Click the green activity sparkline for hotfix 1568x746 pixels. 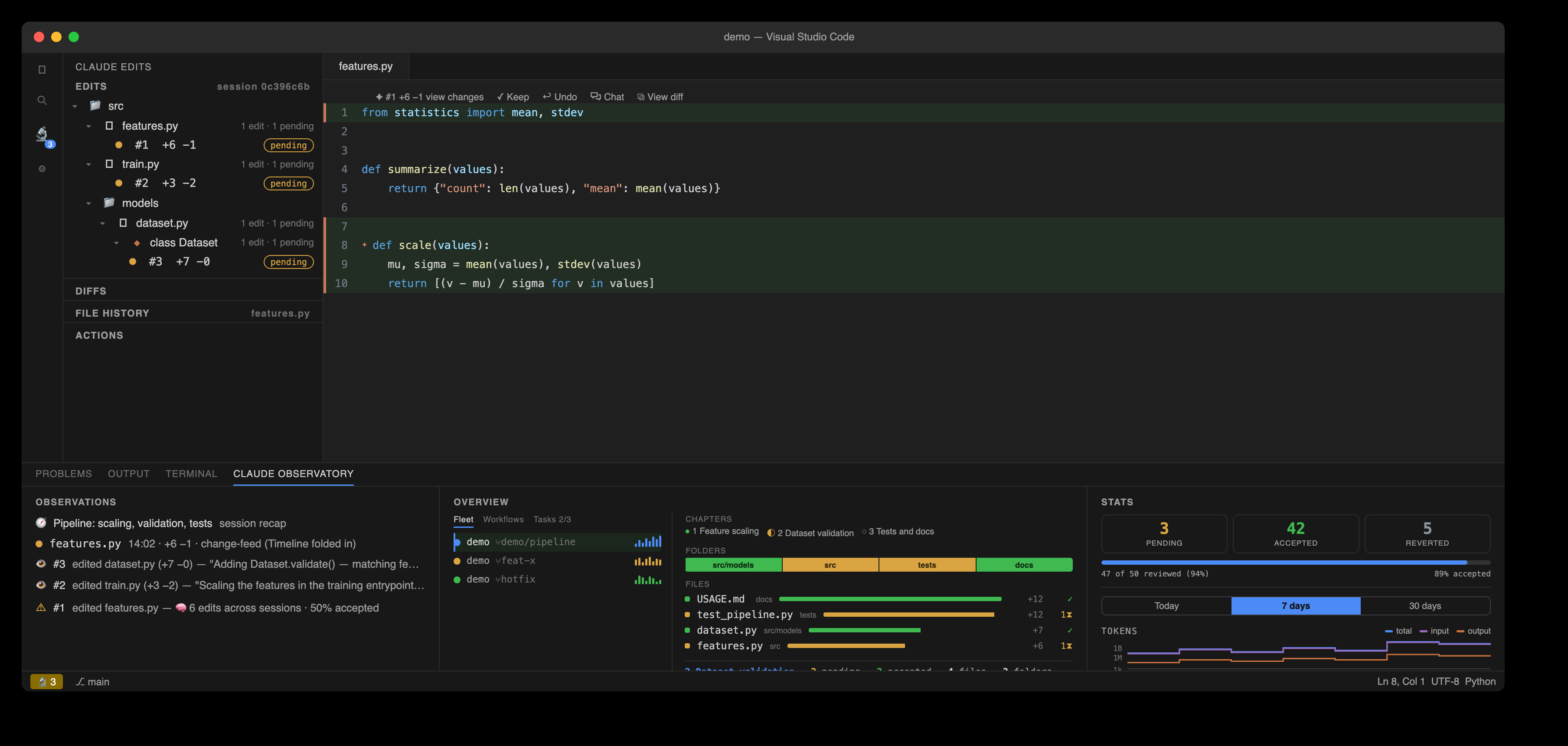click(x=648, y=580)
